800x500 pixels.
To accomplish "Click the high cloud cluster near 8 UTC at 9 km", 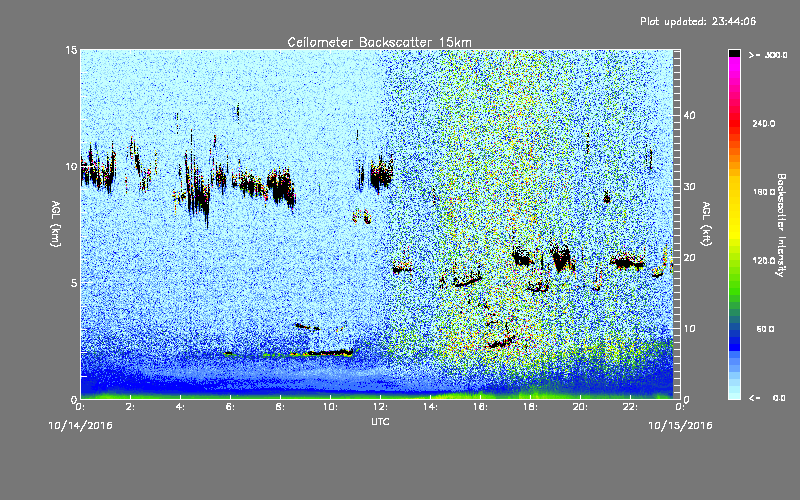I will point(281,188).
